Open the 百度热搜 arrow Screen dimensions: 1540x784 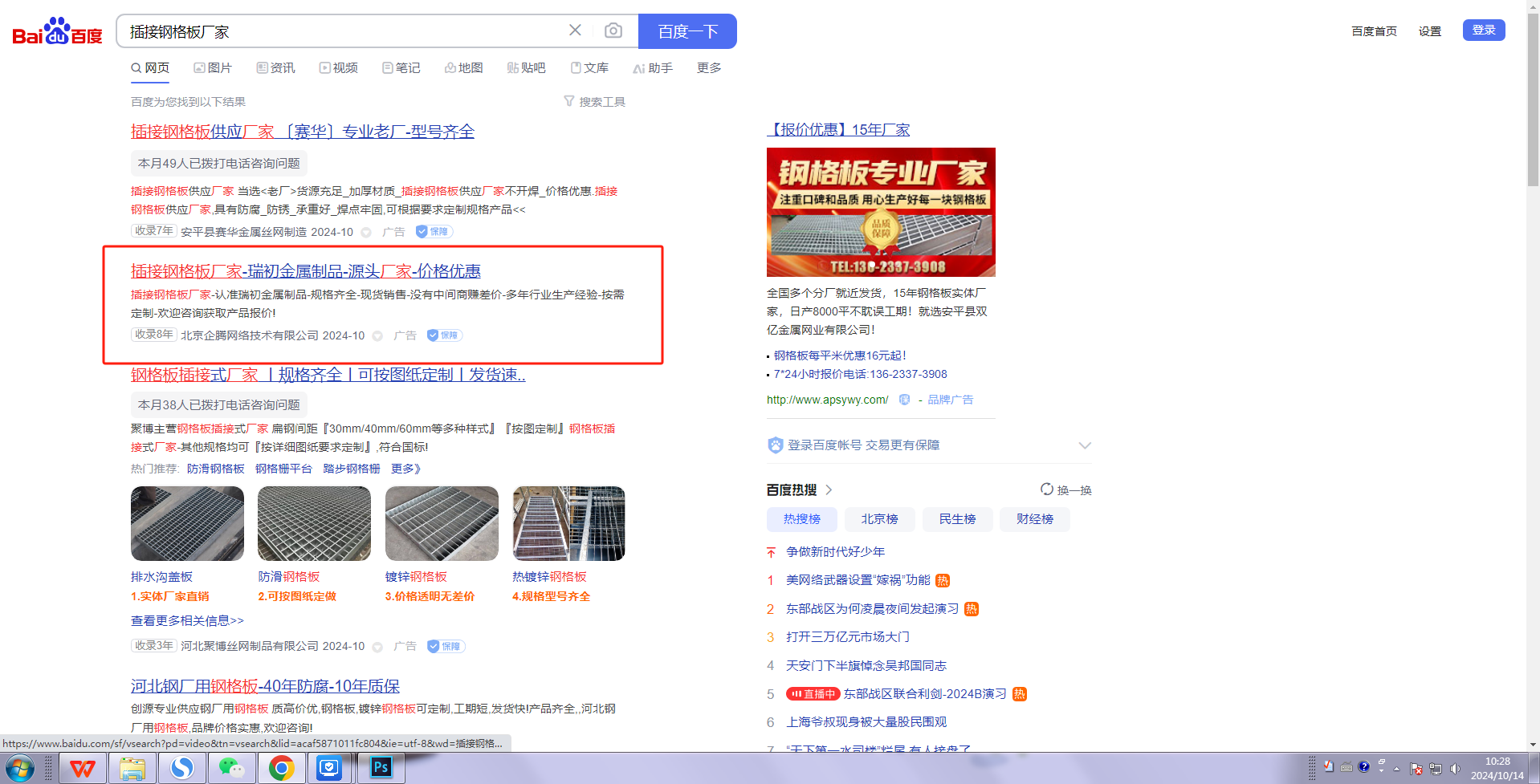tap(829, 489)
